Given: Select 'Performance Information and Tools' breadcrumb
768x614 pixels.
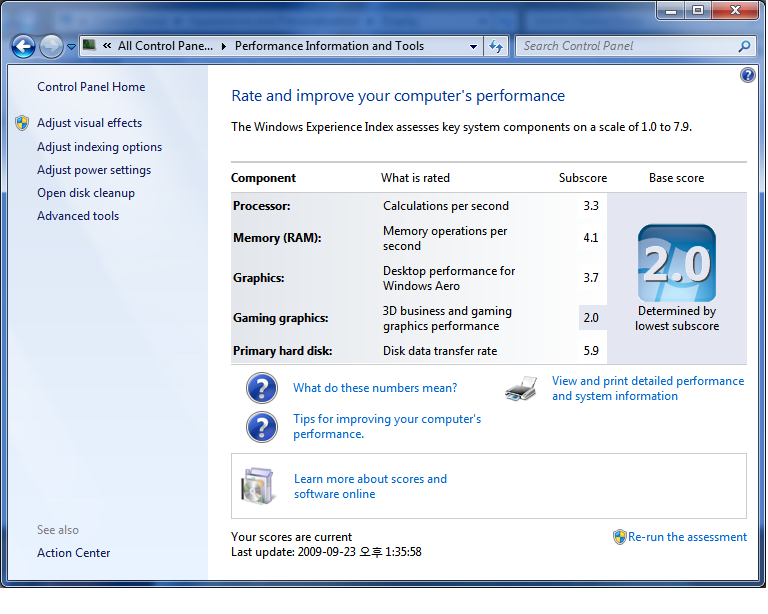Looking at the screenshot, I should 329,46.
